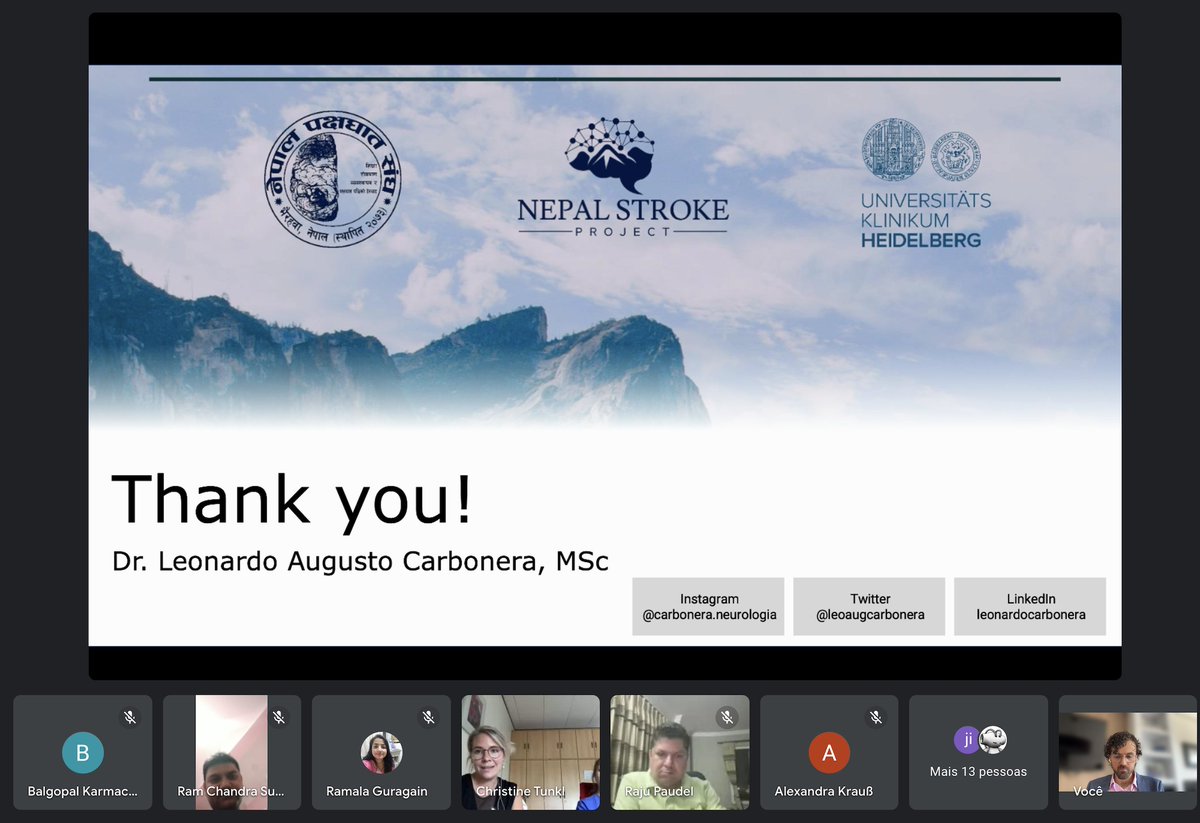The width and height of the screenshot is (1200, 823).
Task: Select your own 'Você' video tile
Action: [x=1127, y=752]
